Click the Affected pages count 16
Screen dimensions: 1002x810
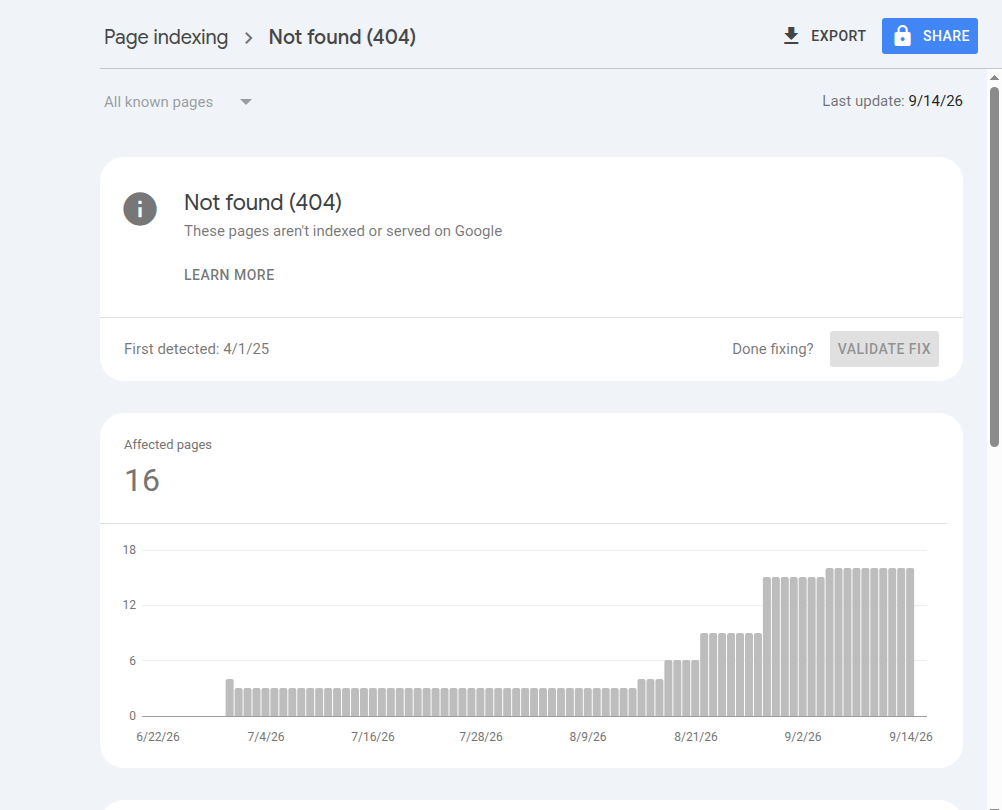pyautogui.click(x=142, y=480)
